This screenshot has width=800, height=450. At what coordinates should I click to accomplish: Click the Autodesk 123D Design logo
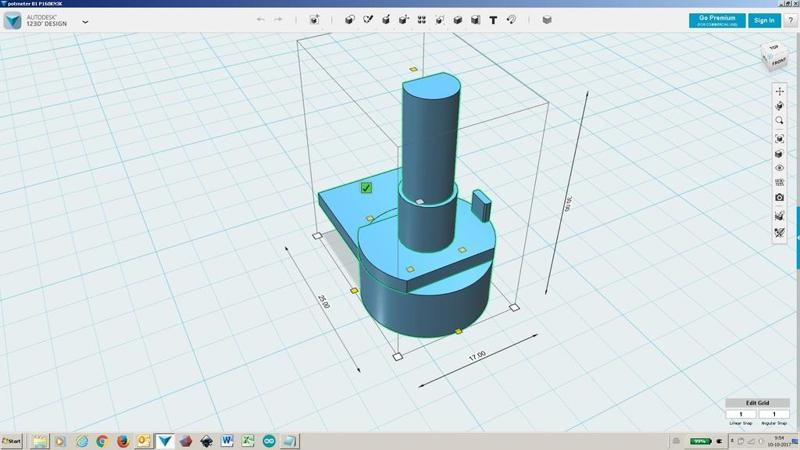coord(12,21)
